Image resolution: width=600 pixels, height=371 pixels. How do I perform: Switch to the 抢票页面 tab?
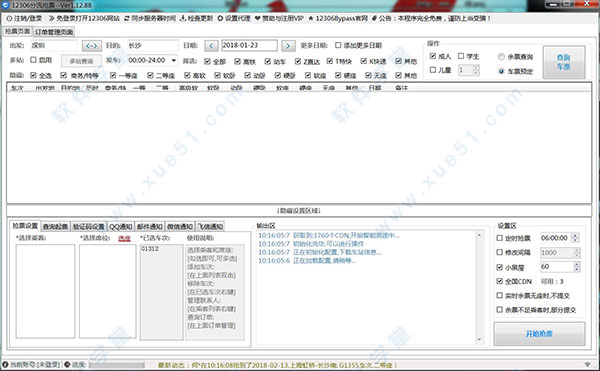18,31
